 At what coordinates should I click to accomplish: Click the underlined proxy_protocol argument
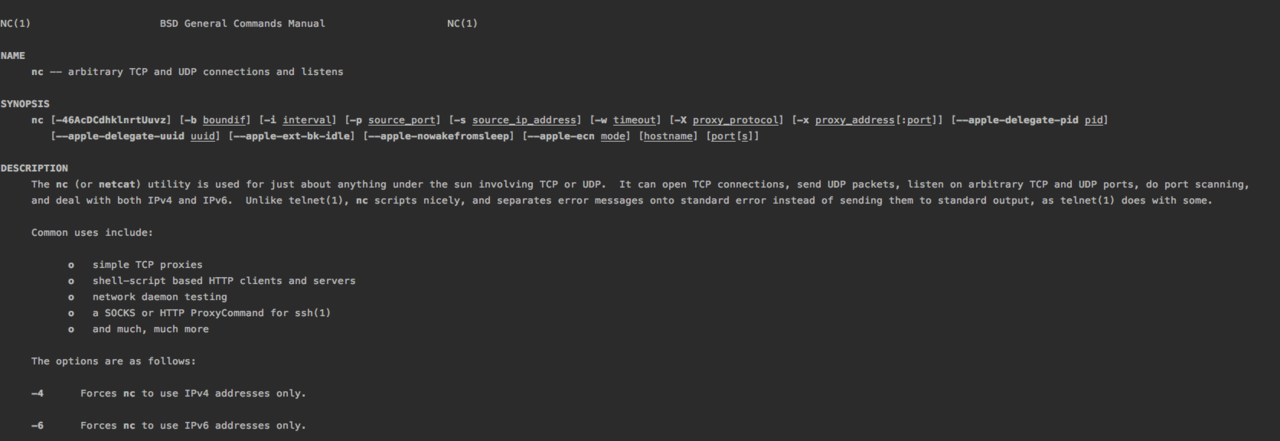click(x=736, y=120)
